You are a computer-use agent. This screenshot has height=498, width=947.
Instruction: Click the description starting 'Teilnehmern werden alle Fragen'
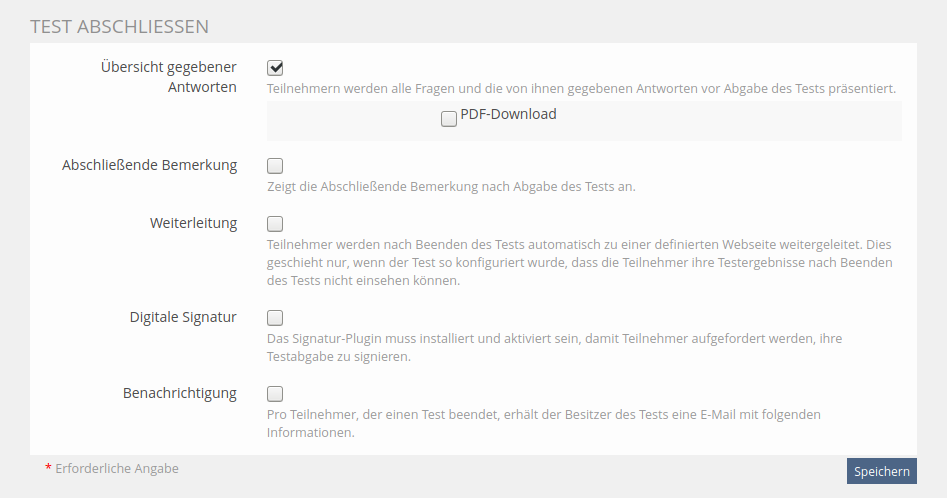tap(581, 88)
